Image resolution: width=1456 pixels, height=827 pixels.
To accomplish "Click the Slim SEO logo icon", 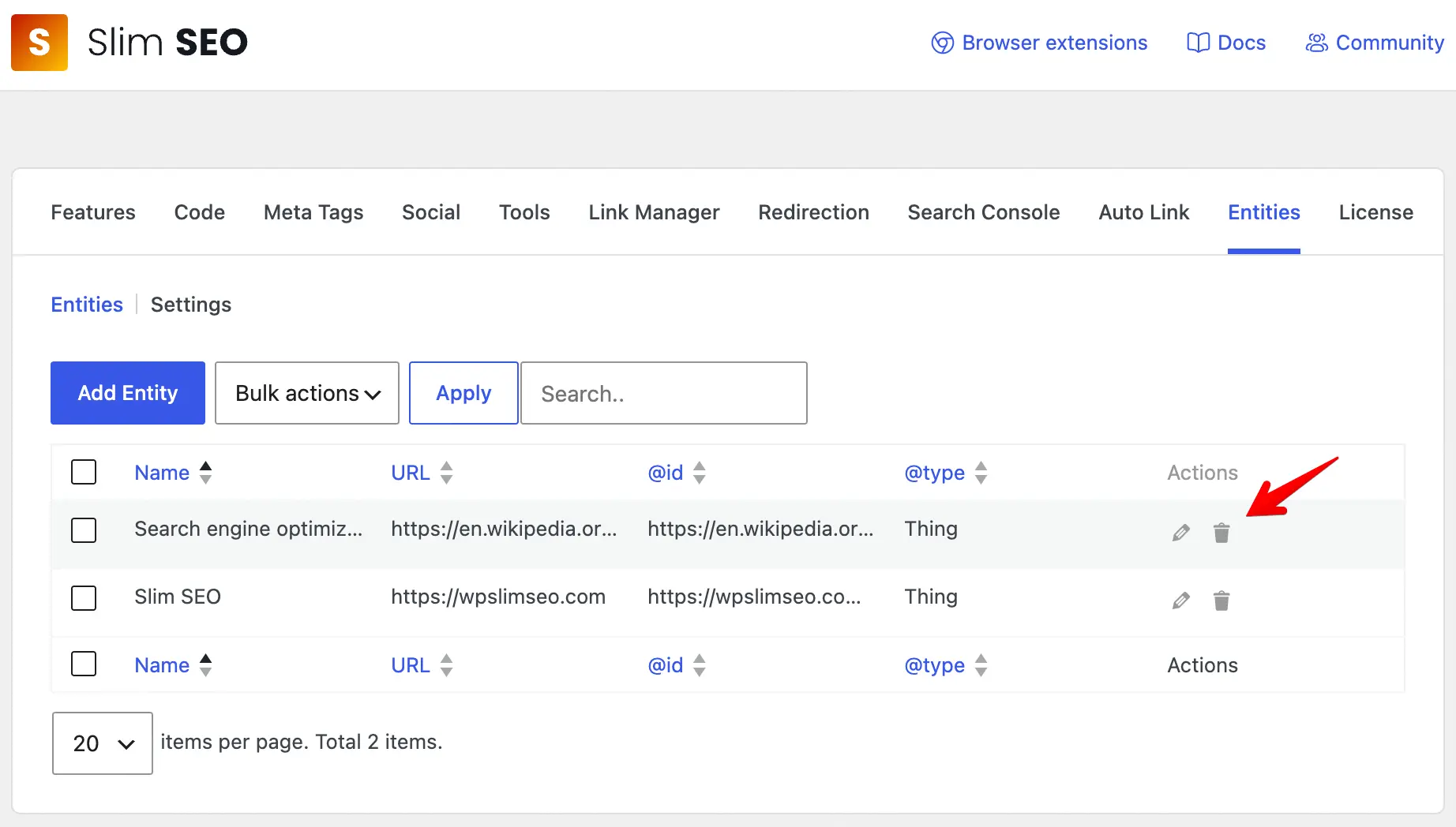I will click(39, 43).
